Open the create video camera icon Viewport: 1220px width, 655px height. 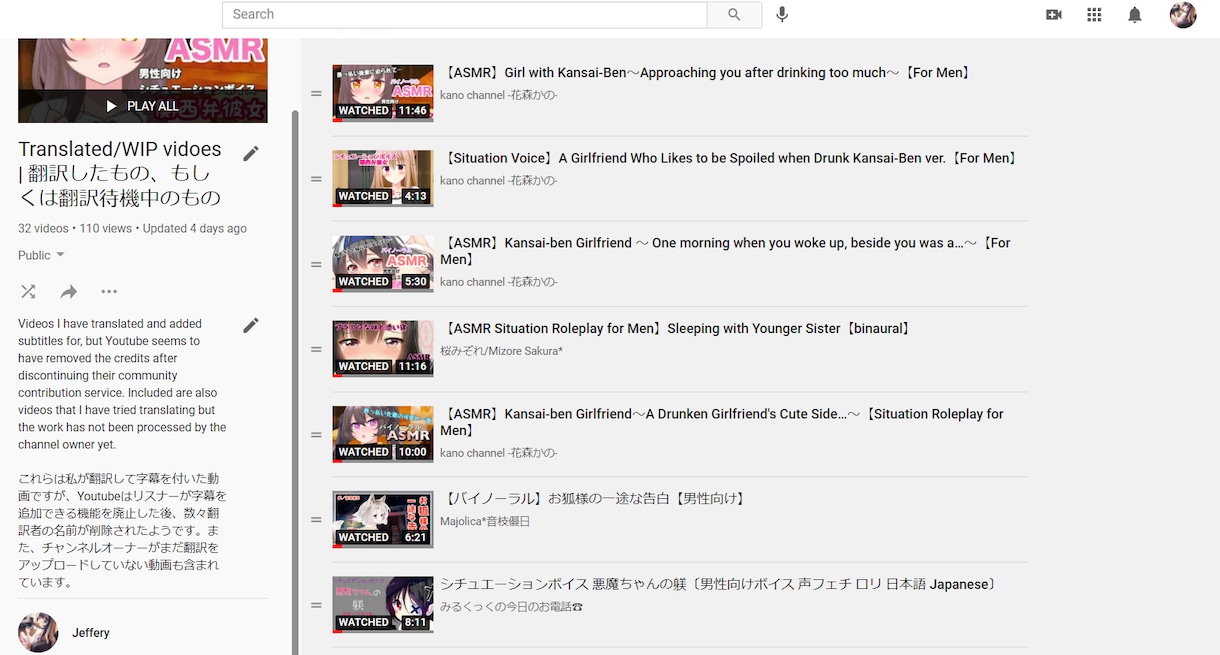tap(1053, 15)
